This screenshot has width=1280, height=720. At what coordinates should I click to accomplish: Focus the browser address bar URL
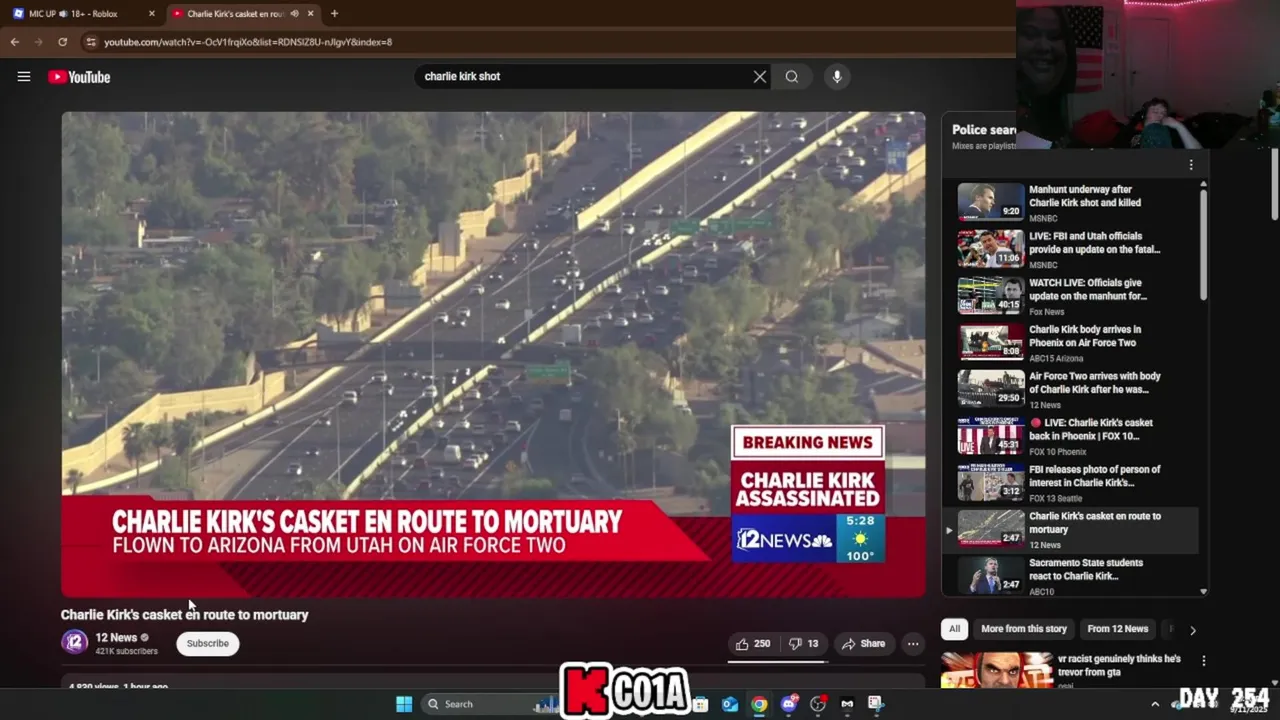click(248, 42)
